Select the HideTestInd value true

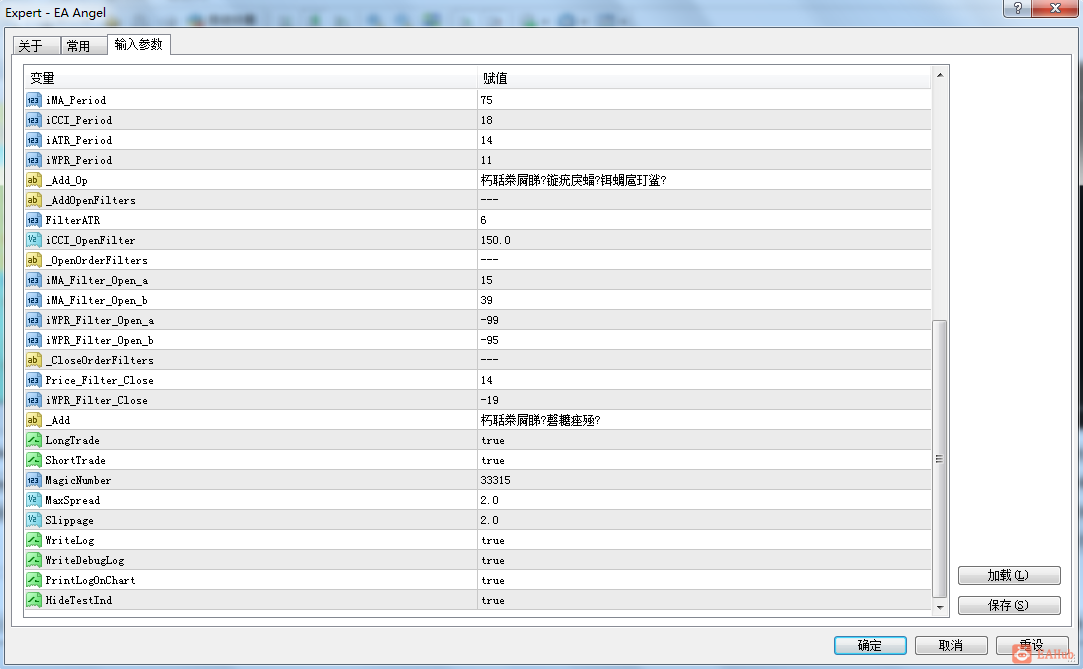point(493,601)
